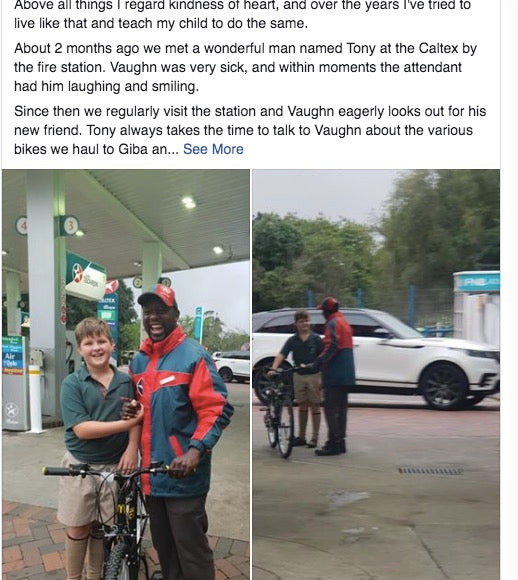Image resolution: width=518 pixels, height=580 pixels.
Task: Click the pump number 4 sign in photo
Action: click(x=22, y=226)
